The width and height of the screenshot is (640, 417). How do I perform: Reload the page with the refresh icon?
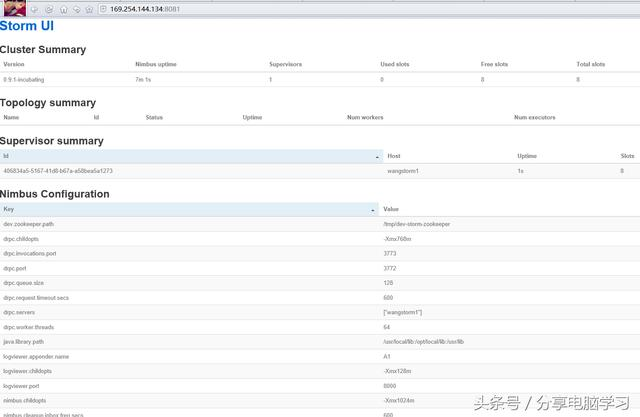pos(49,9)
